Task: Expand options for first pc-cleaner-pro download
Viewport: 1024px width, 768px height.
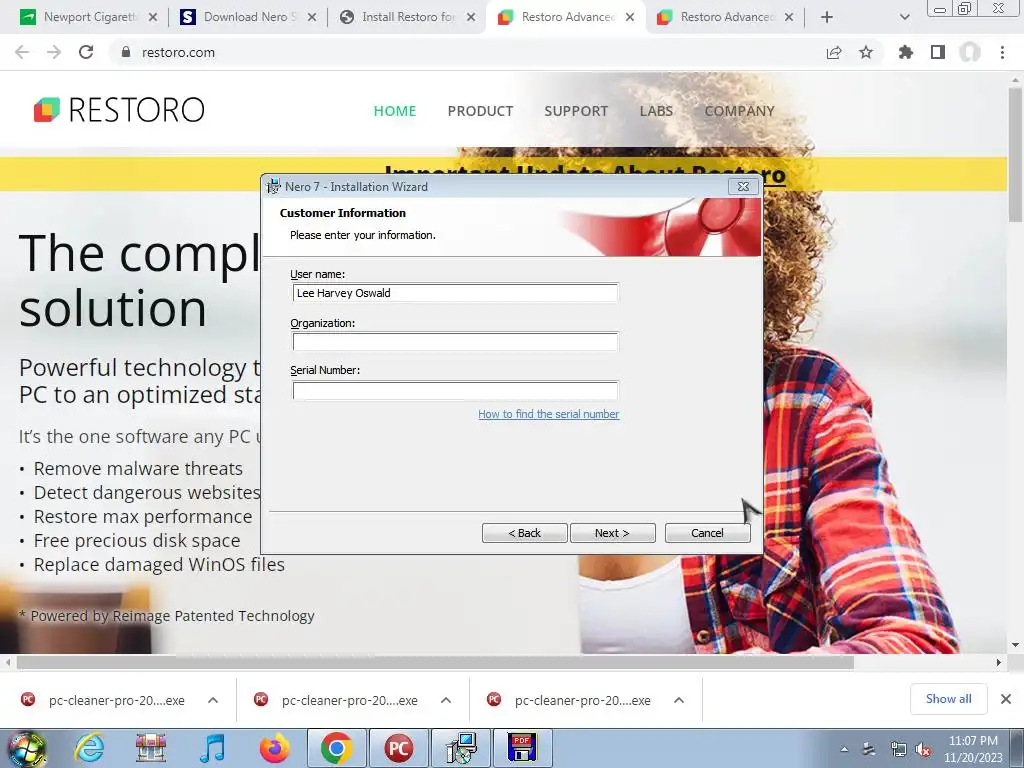Action: click(213, 700)
